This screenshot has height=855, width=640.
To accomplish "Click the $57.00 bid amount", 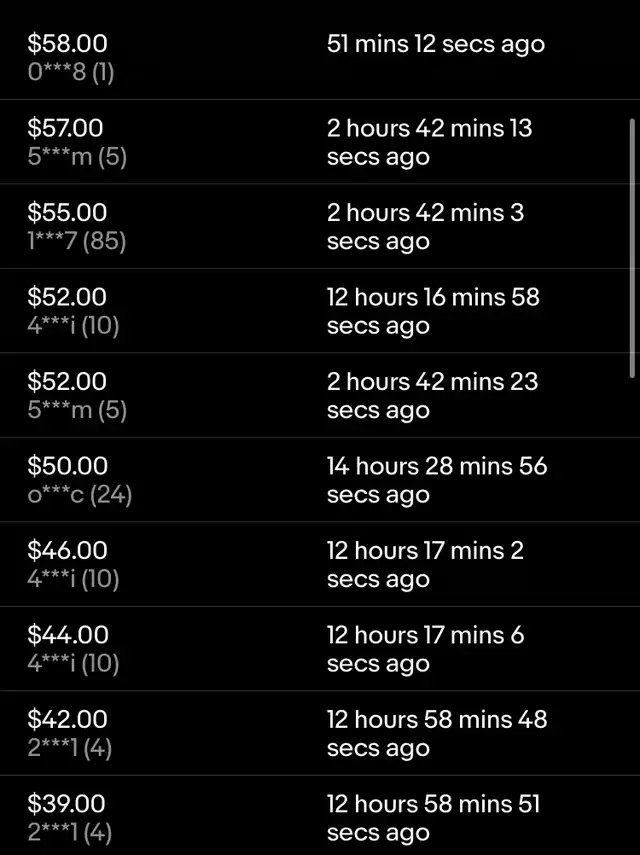I will pyautogui.click(x=66, y=128).
